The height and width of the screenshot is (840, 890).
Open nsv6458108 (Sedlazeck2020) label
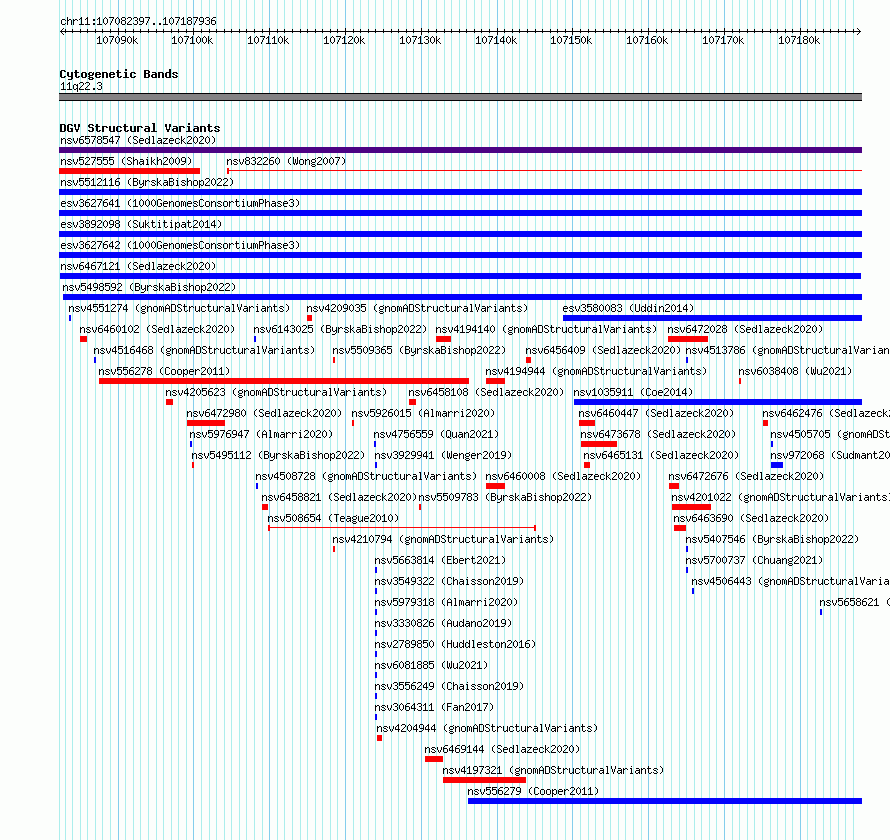pyautogui.click(x=486, y=392)
